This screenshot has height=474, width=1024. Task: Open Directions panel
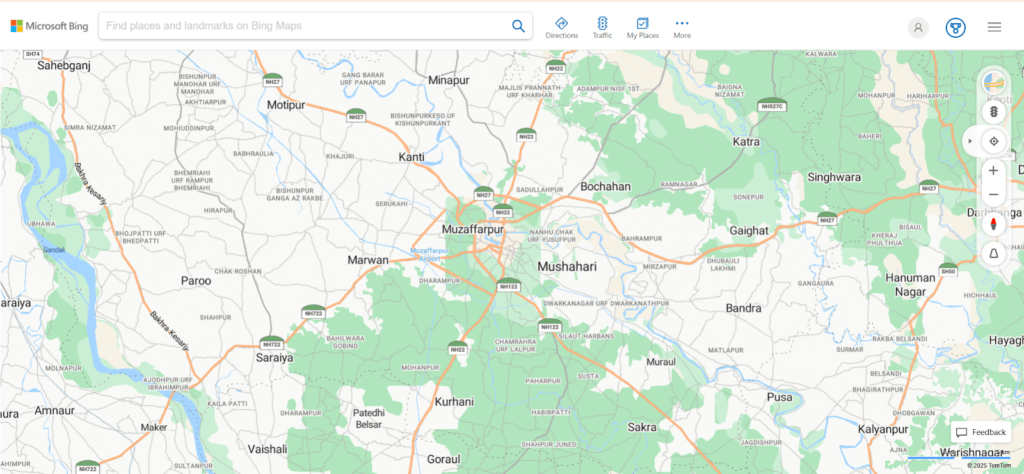562,28
